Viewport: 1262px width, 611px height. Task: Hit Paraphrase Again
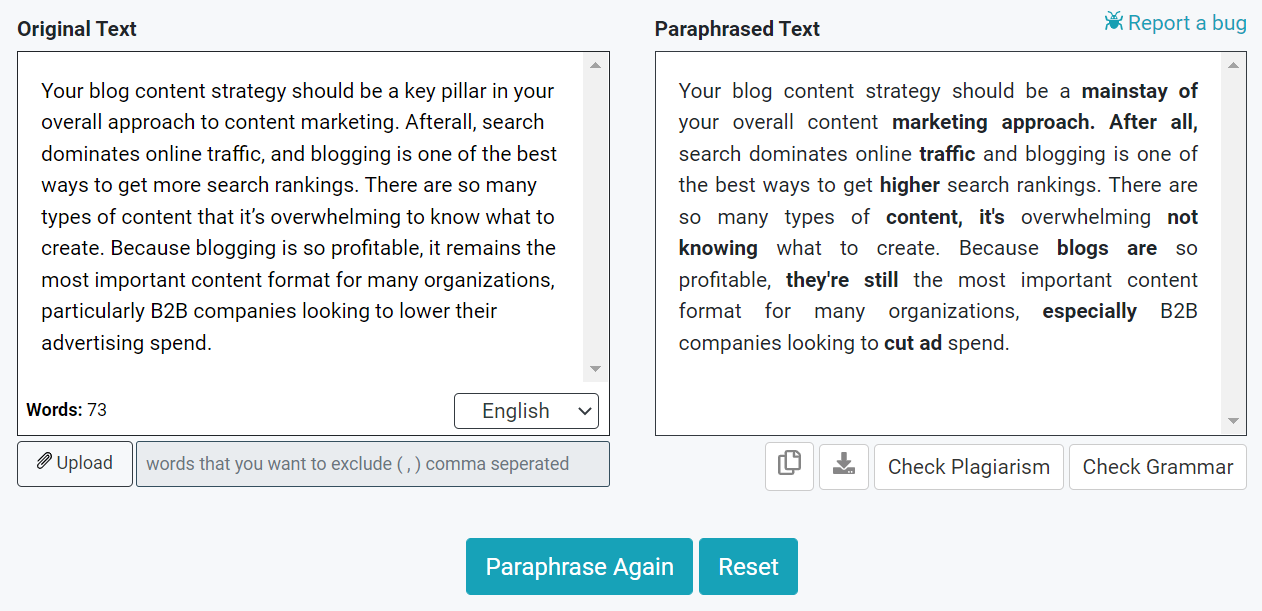(x=579, y=567)
